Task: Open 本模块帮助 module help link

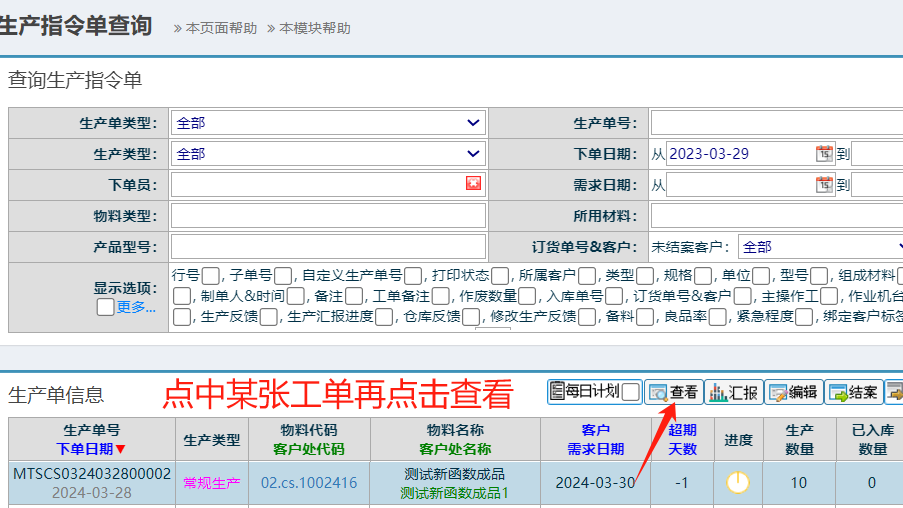Action: click(x=314, y=28)
